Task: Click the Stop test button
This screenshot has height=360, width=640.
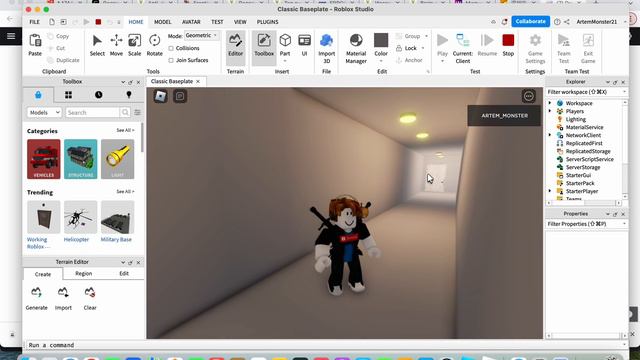Action: pyautogui.click(x=508, y=45)
